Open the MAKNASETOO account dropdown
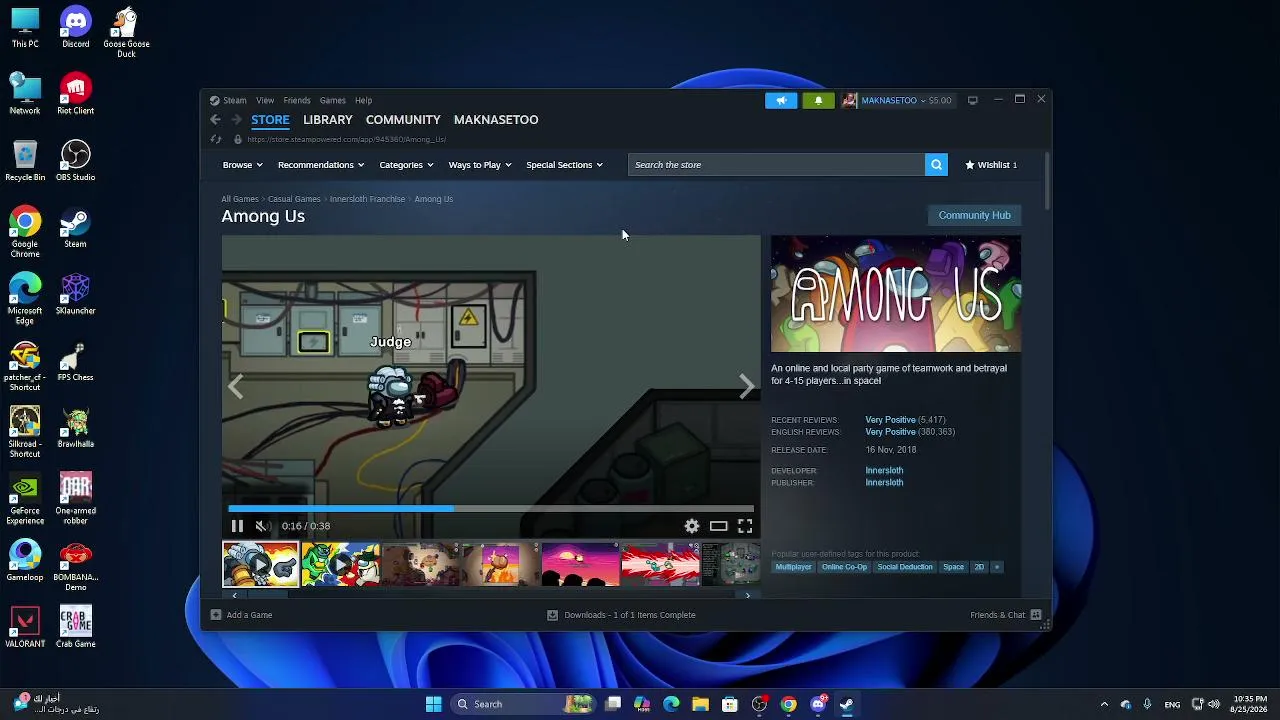 [x=898, y=100]
